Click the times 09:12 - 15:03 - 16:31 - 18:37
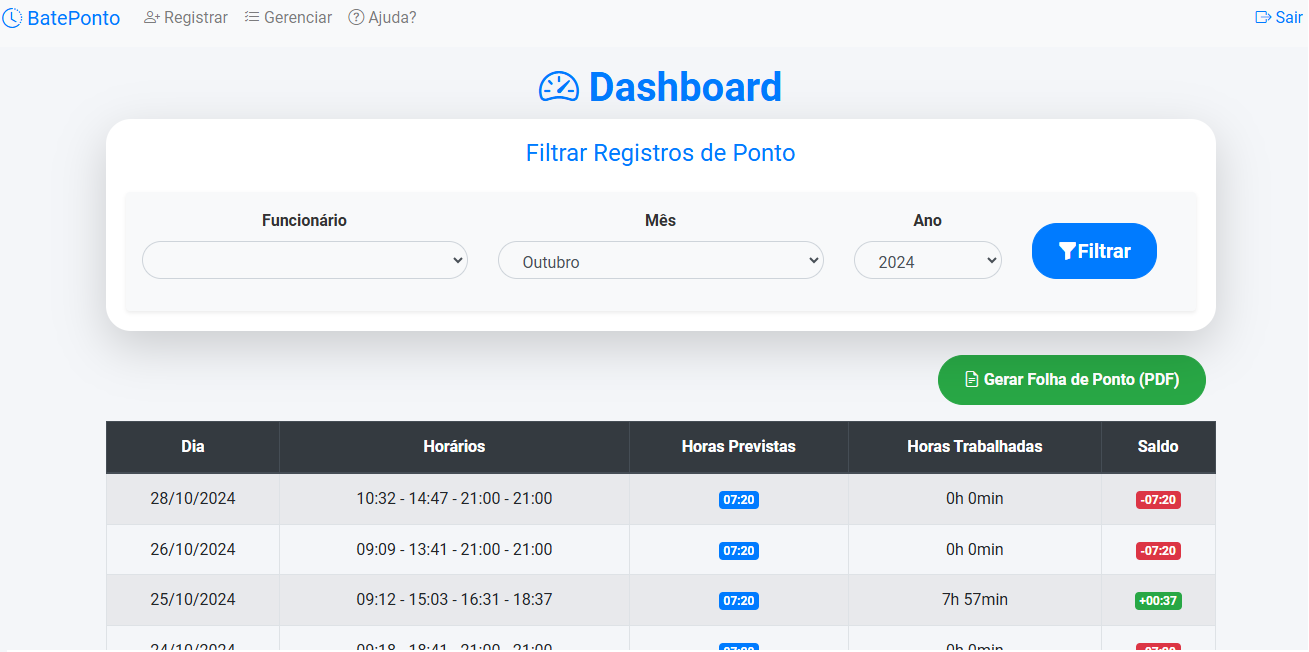The height and width of the screenshot is (652, 1309). coord(454,600)
